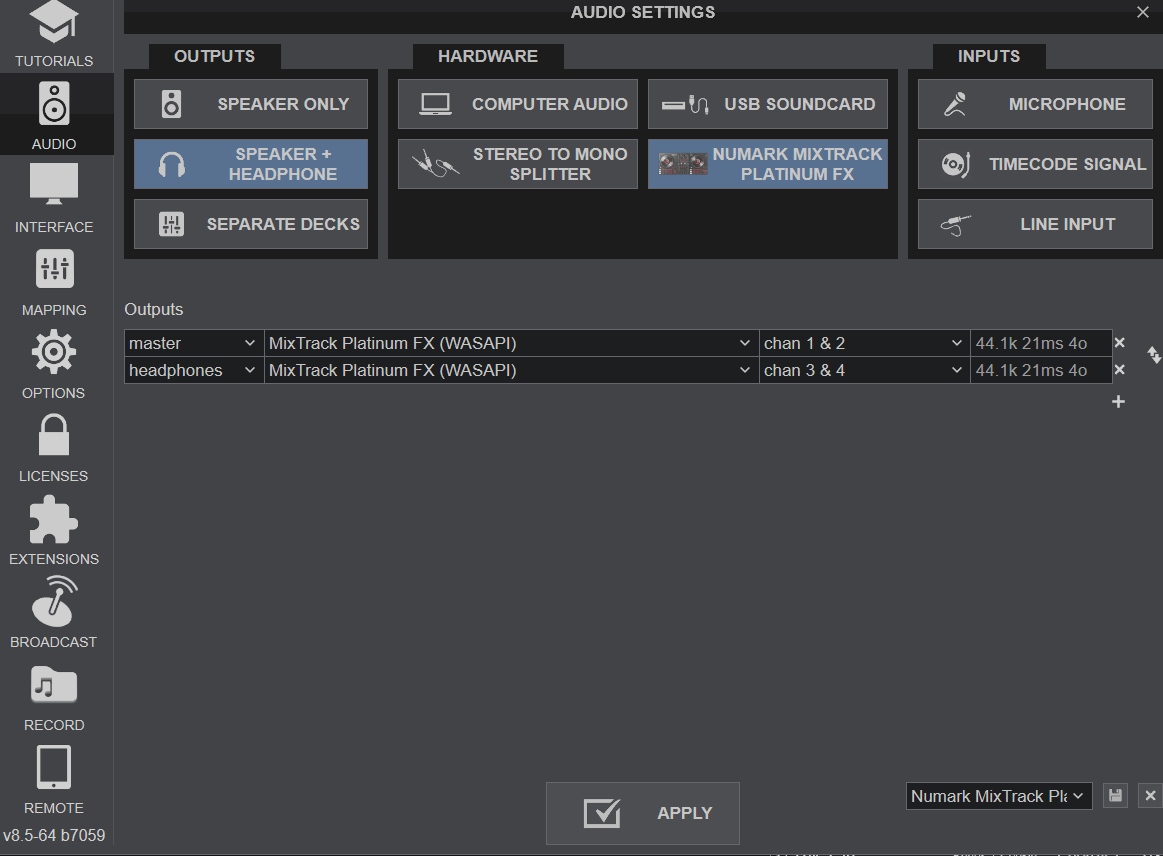The image size is (1163, 856).
Task: Close the Audio Settings window
Action: pyautogui.click(x=1142, y=12)
